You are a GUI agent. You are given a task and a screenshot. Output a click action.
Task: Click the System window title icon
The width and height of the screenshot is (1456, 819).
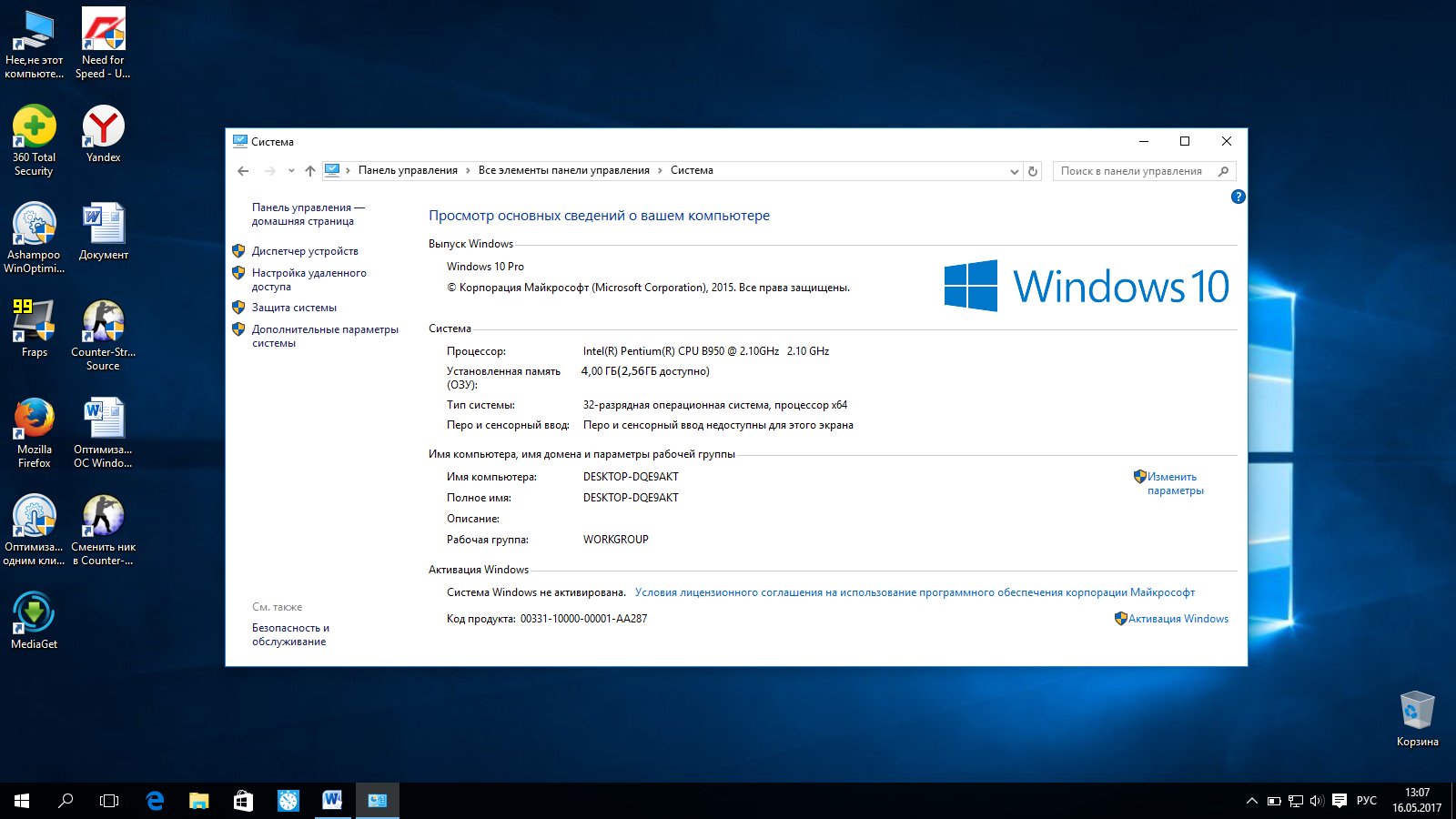click(240, 141)
